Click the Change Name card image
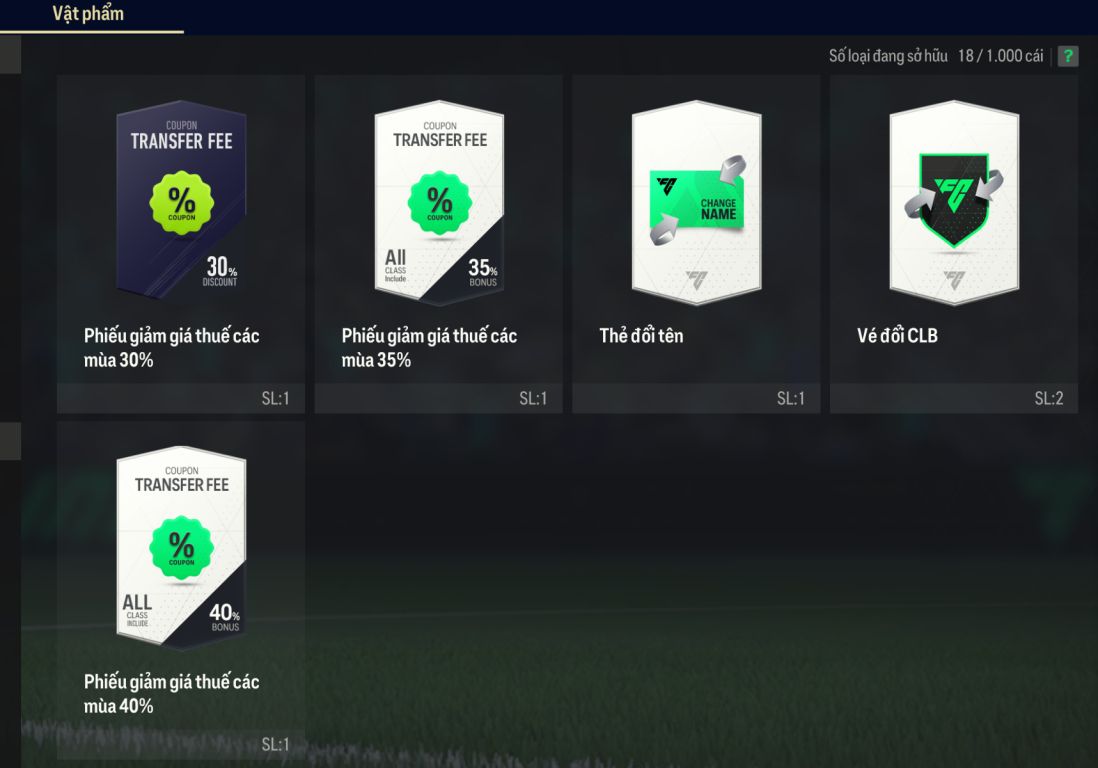 [x=697, y=202]
